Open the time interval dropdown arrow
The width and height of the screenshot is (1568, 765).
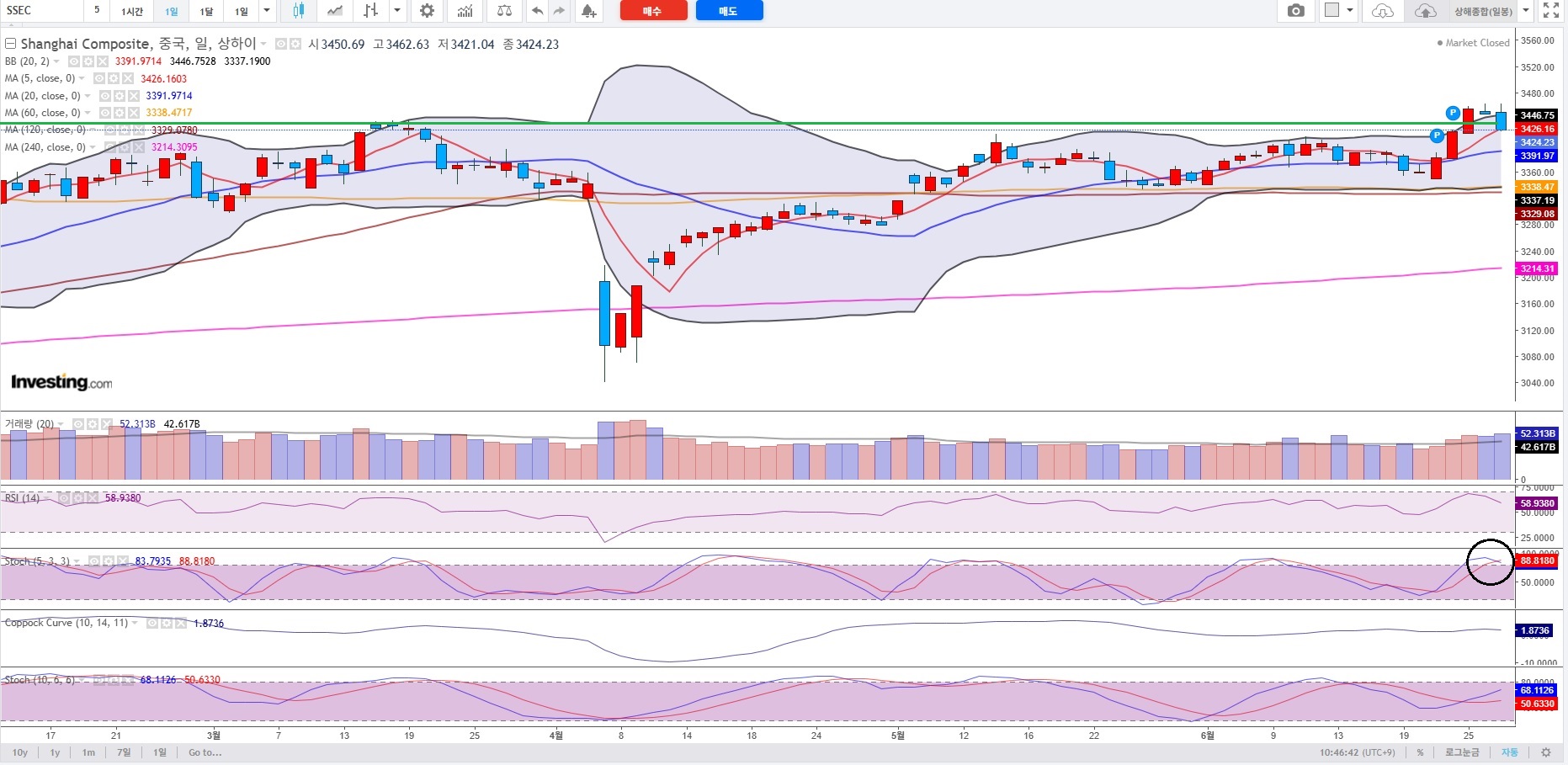tap(267, 11)
